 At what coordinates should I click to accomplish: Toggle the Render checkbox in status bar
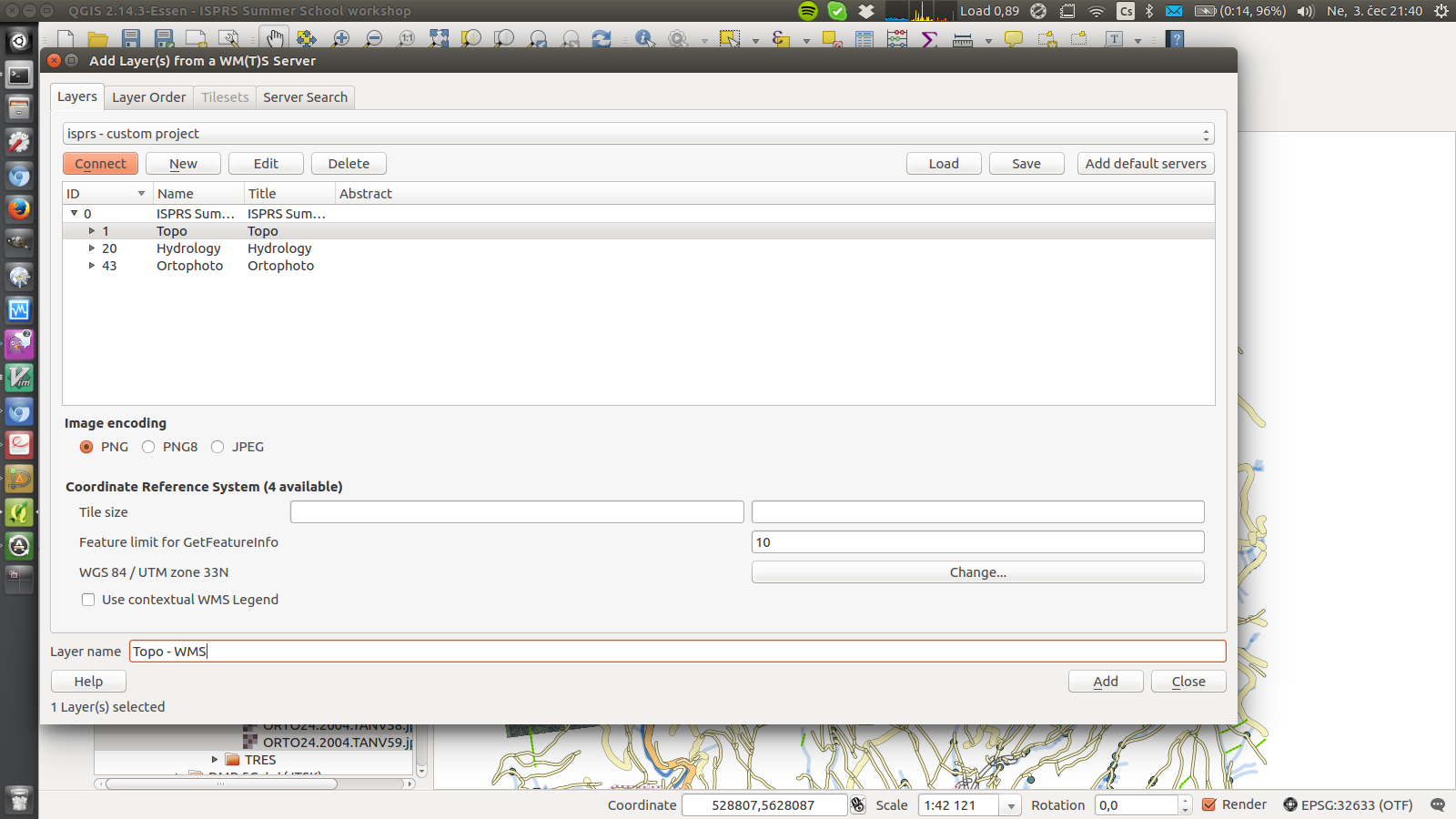[x=1209, y=804]
